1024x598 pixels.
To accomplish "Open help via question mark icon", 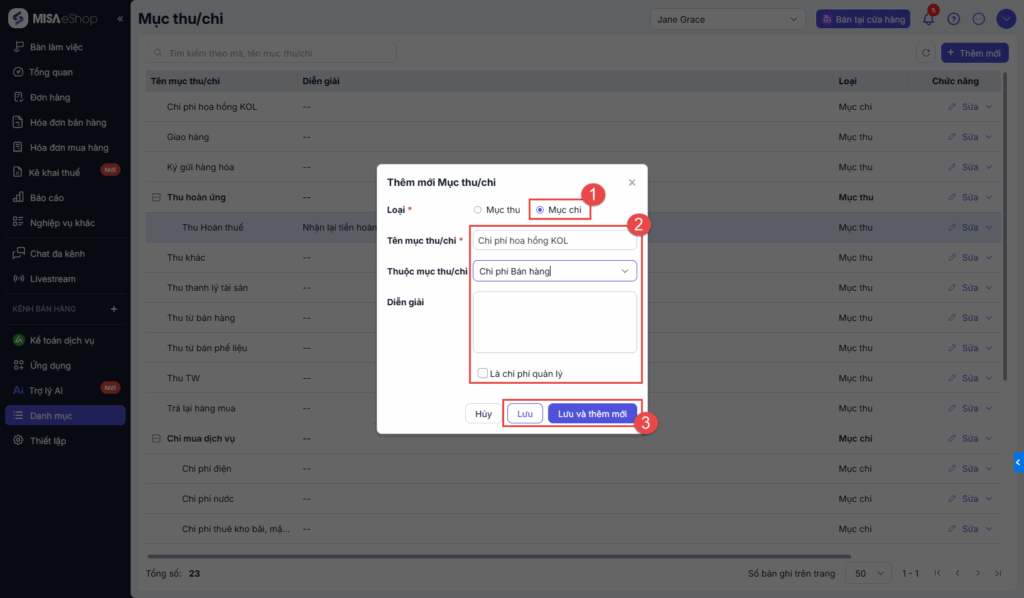I will pos(953,19).
